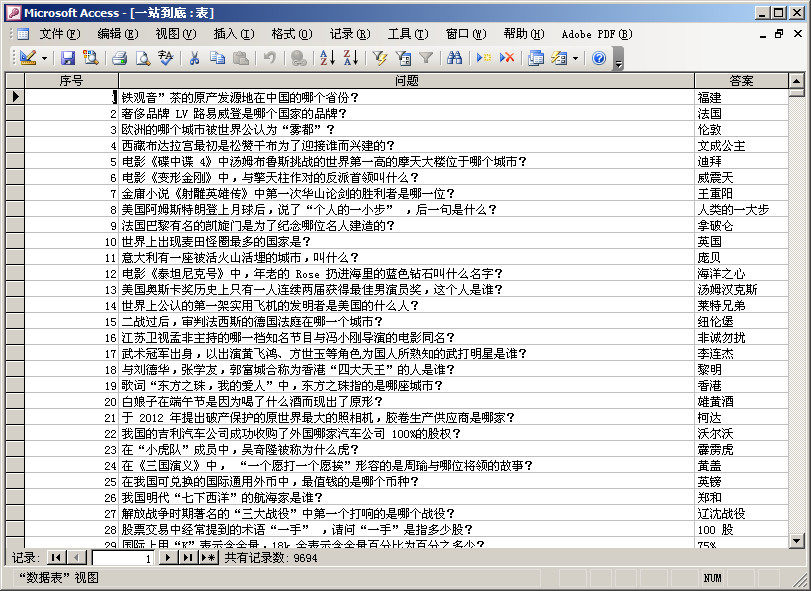Open the 视图(V) menu
811x591 pixels.
pyautogui.click(x=176, y=34)
